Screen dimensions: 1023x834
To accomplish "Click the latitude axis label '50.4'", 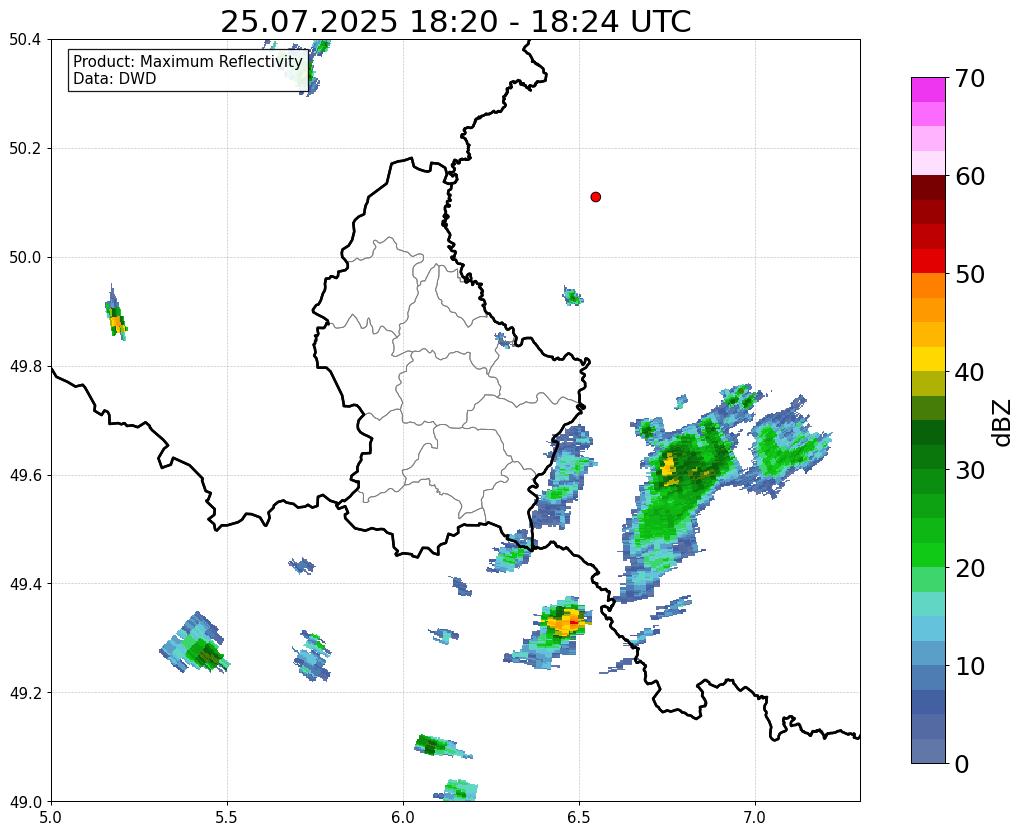I will [25, 40].
